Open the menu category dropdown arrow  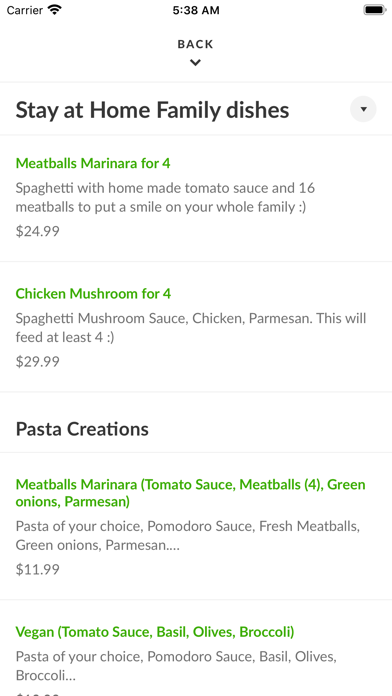pos(363,109)
